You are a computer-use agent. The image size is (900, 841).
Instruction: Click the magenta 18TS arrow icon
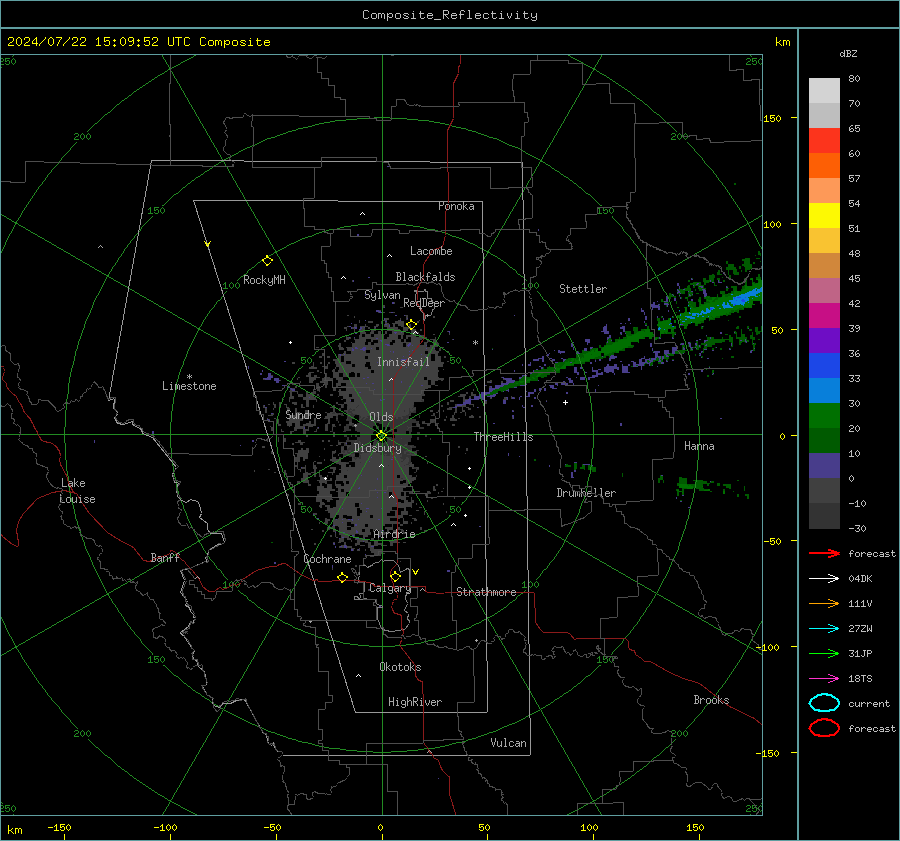click(824, 679)
